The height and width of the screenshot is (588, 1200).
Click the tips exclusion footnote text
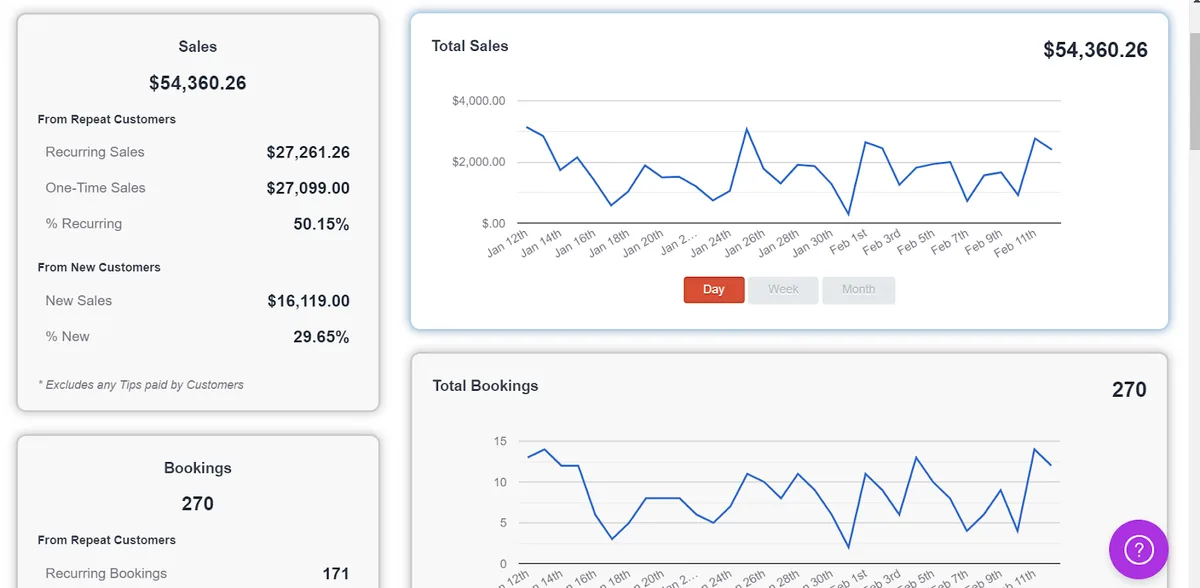pos(141,384)
